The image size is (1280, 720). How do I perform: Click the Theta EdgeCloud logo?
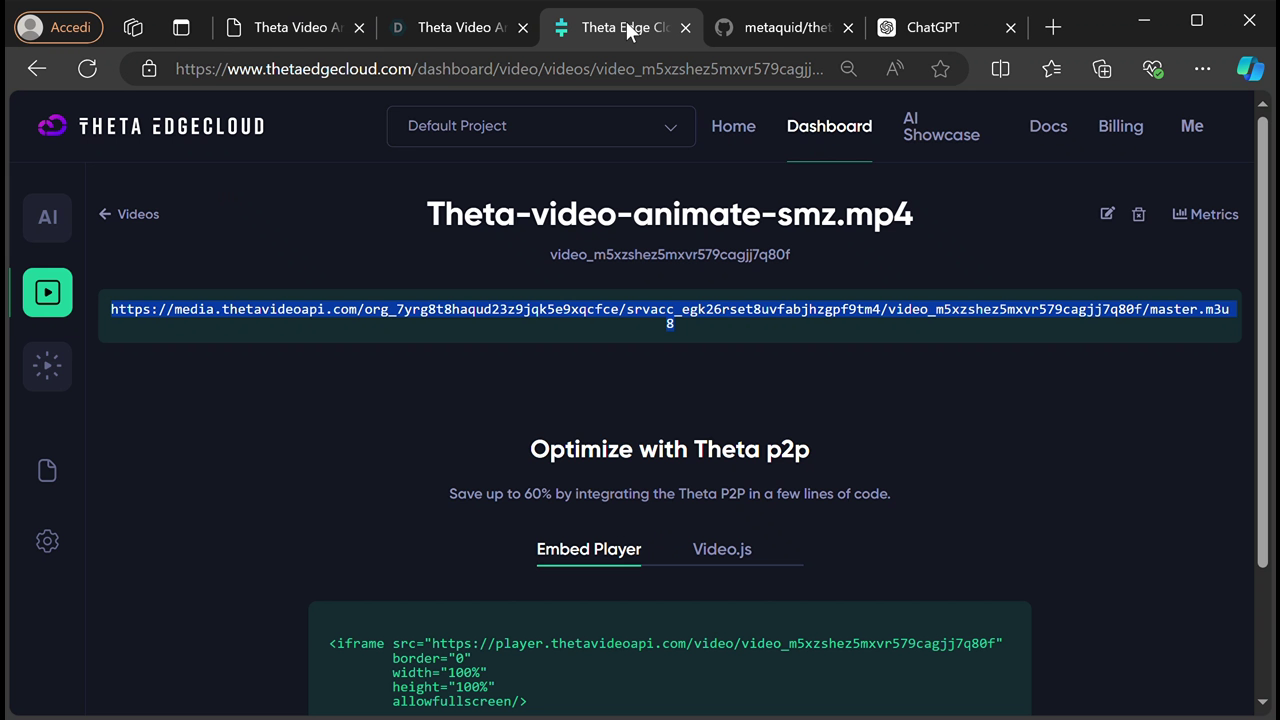pos(150,126)
